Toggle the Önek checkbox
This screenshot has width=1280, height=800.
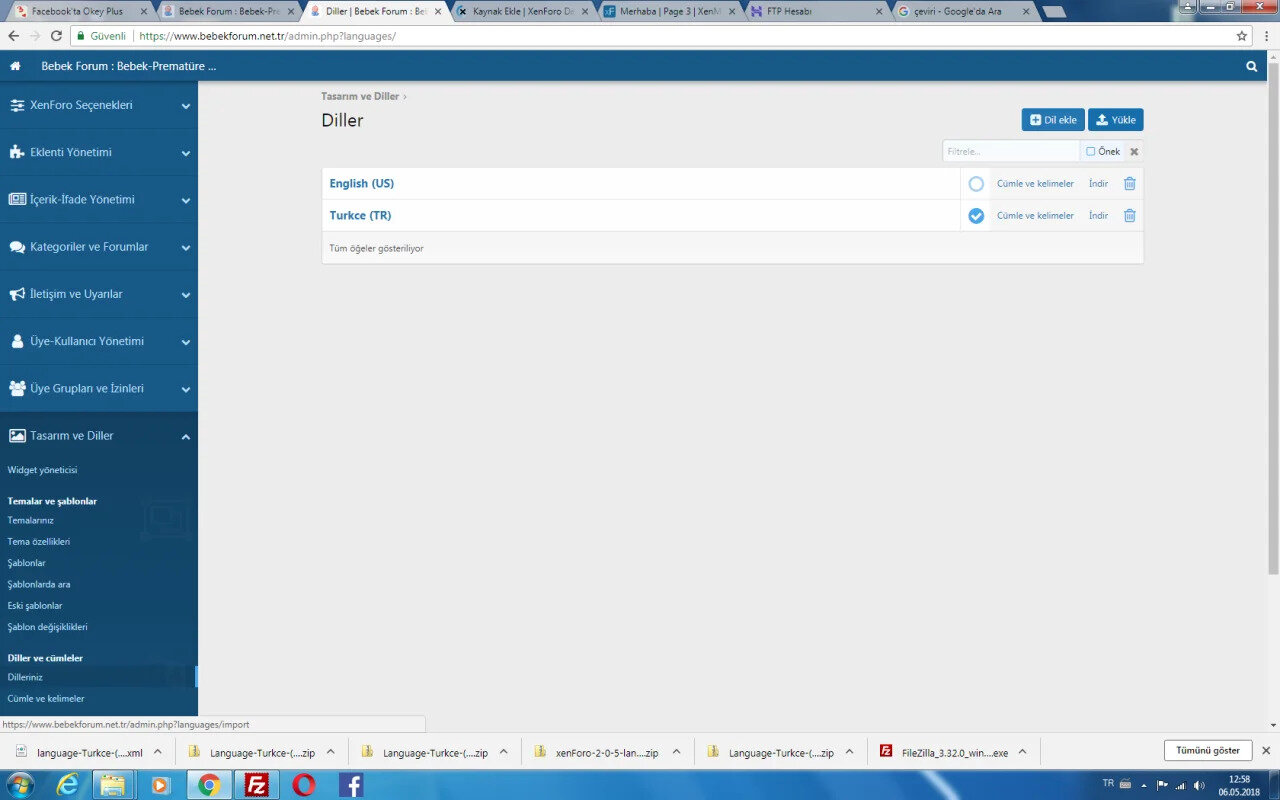point(1091,152)
